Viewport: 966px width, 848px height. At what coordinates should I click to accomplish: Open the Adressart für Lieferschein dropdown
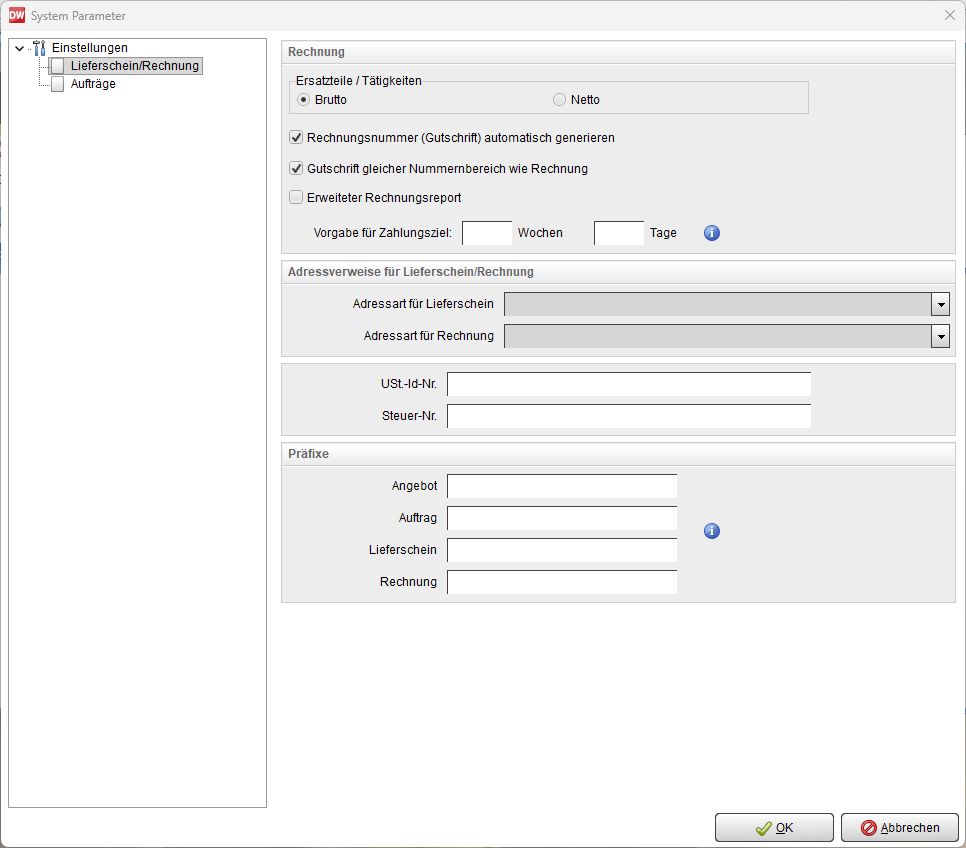[x=940, y=304]
